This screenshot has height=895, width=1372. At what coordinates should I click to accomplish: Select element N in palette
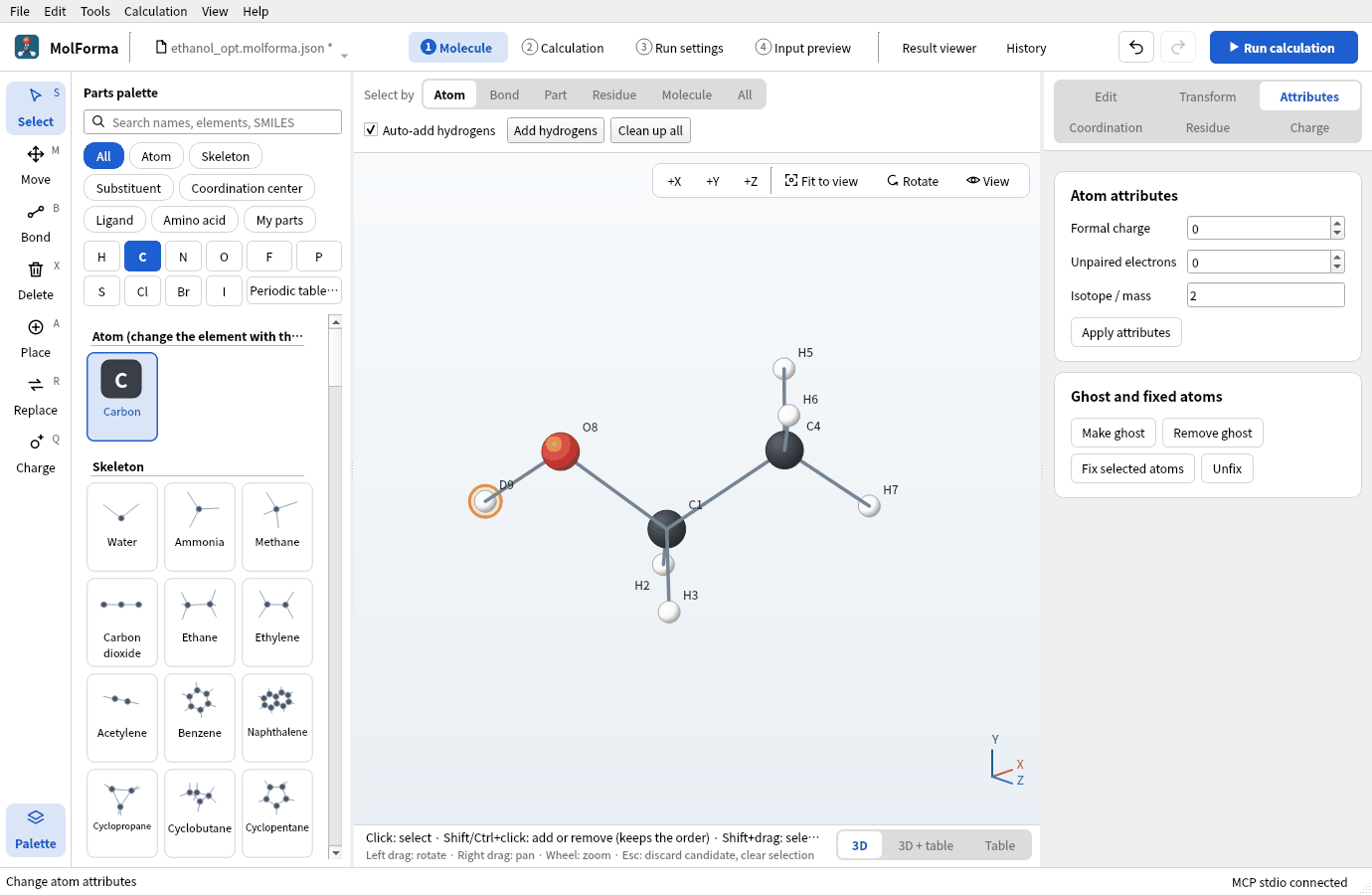(x=183, y=257)
